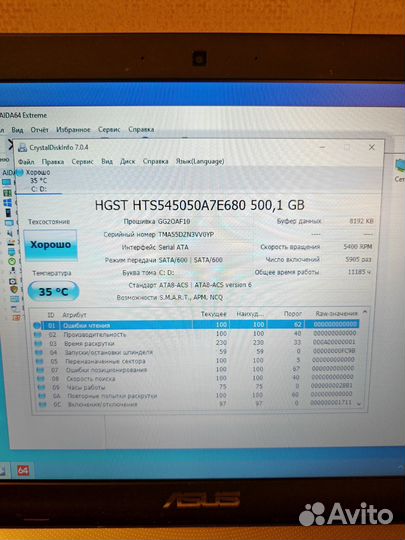Click the status icon of row 08 Скорость поиска
The height and width of the screenshot is (540, 405).
pyautogui.click(x=41, y=379)
